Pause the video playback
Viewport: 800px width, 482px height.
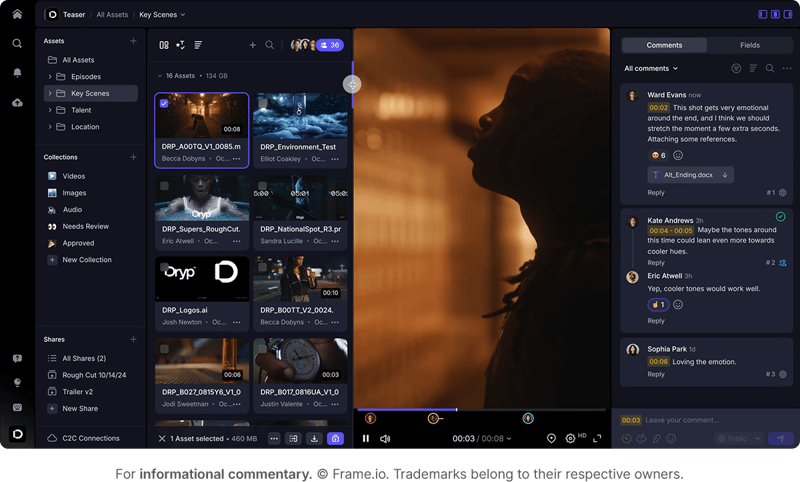(366, 438)
